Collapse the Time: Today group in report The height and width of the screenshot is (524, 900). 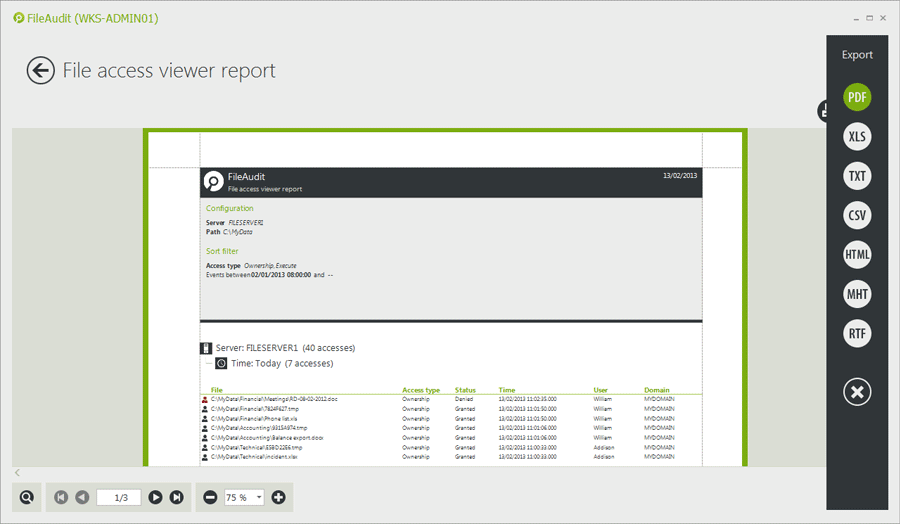[209, 363]
